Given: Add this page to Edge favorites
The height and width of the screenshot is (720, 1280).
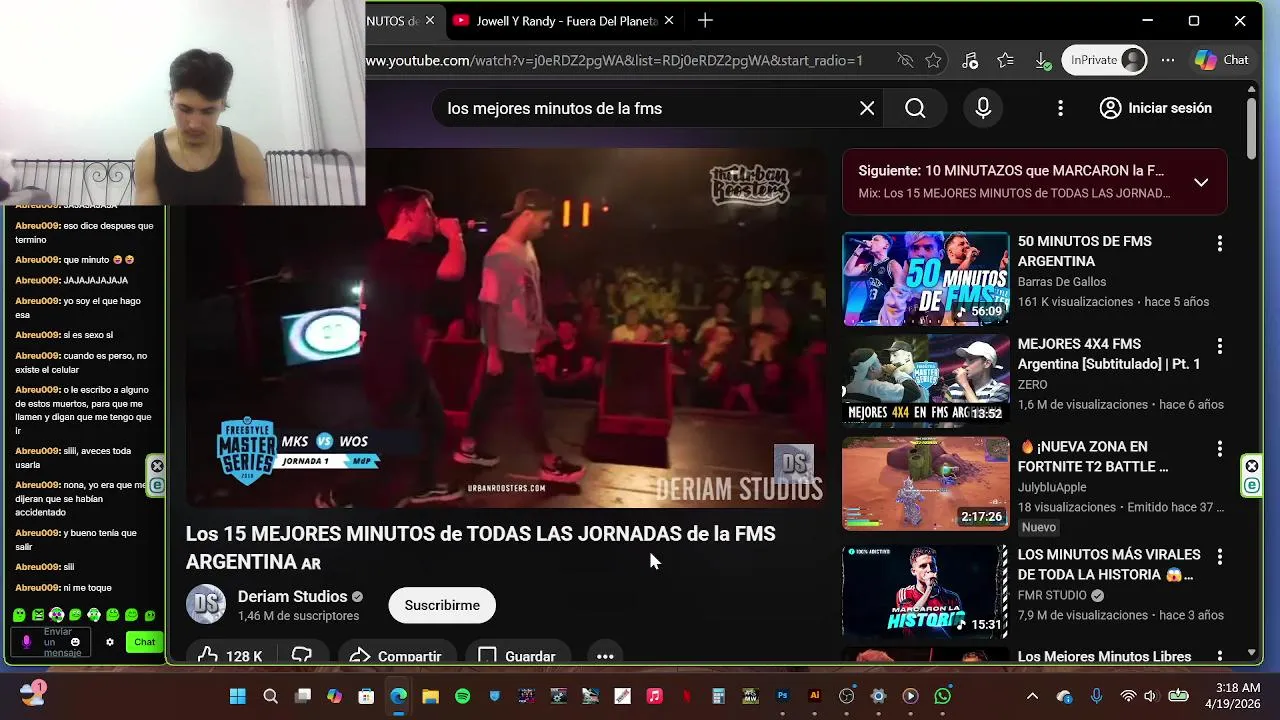Looking at the screenshot, I should click(x=933, y=60).
